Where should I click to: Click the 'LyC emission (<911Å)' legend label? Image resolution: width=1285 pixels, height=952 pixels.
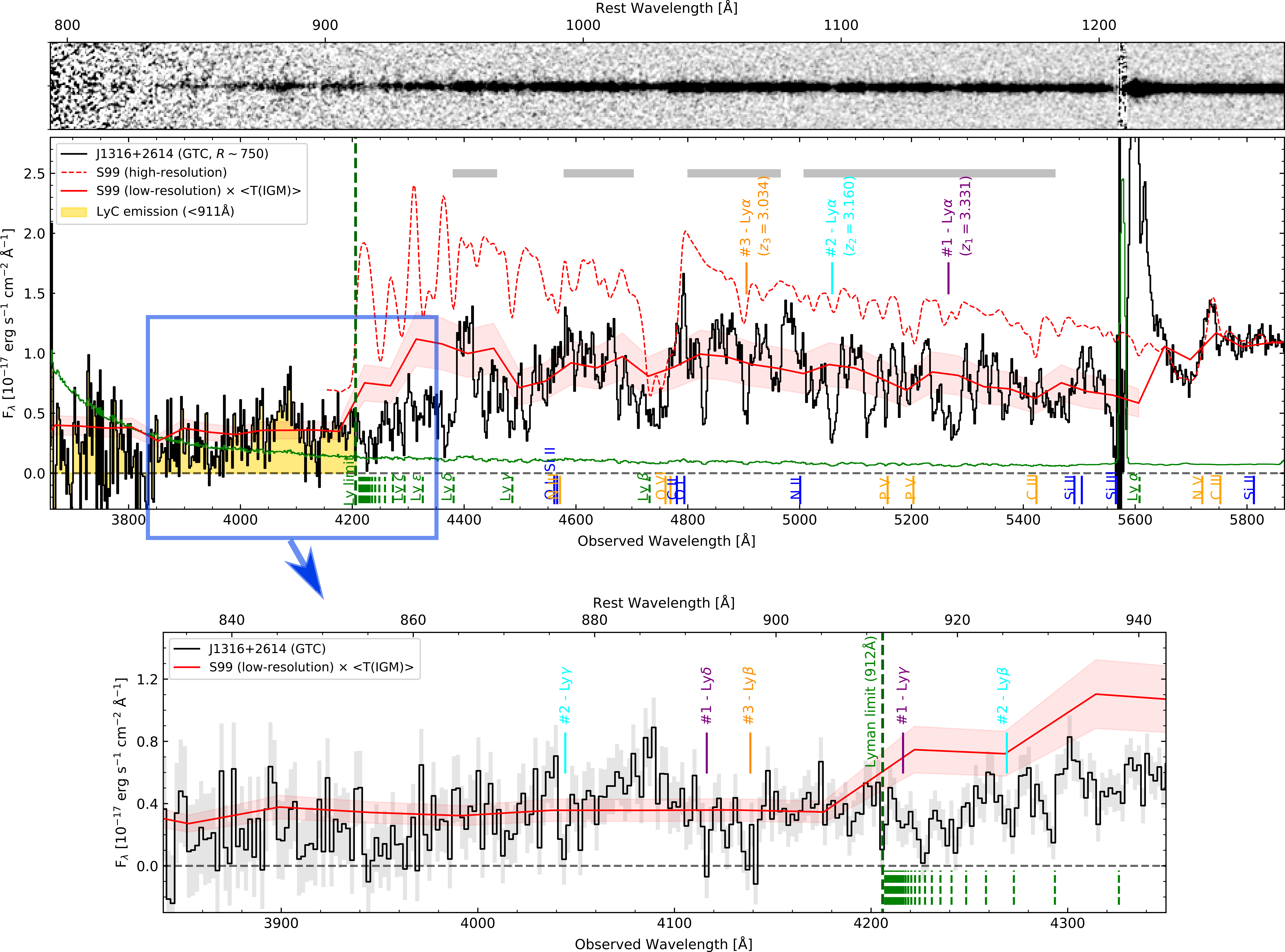165,212
